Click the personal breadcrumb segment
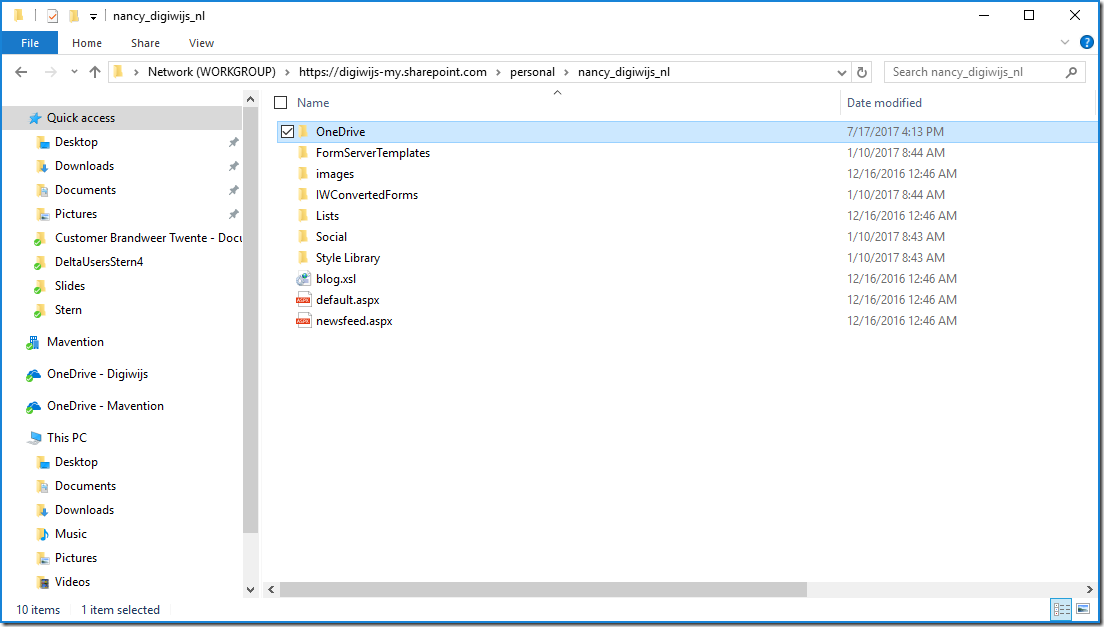This screenshot has width=1104, height=627. tap(532, 72)
